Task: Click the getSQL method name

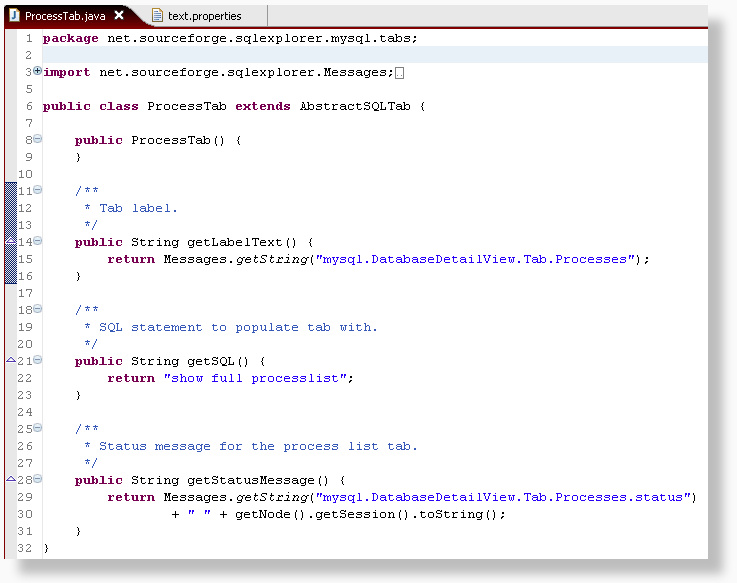Action: [211, 361]
